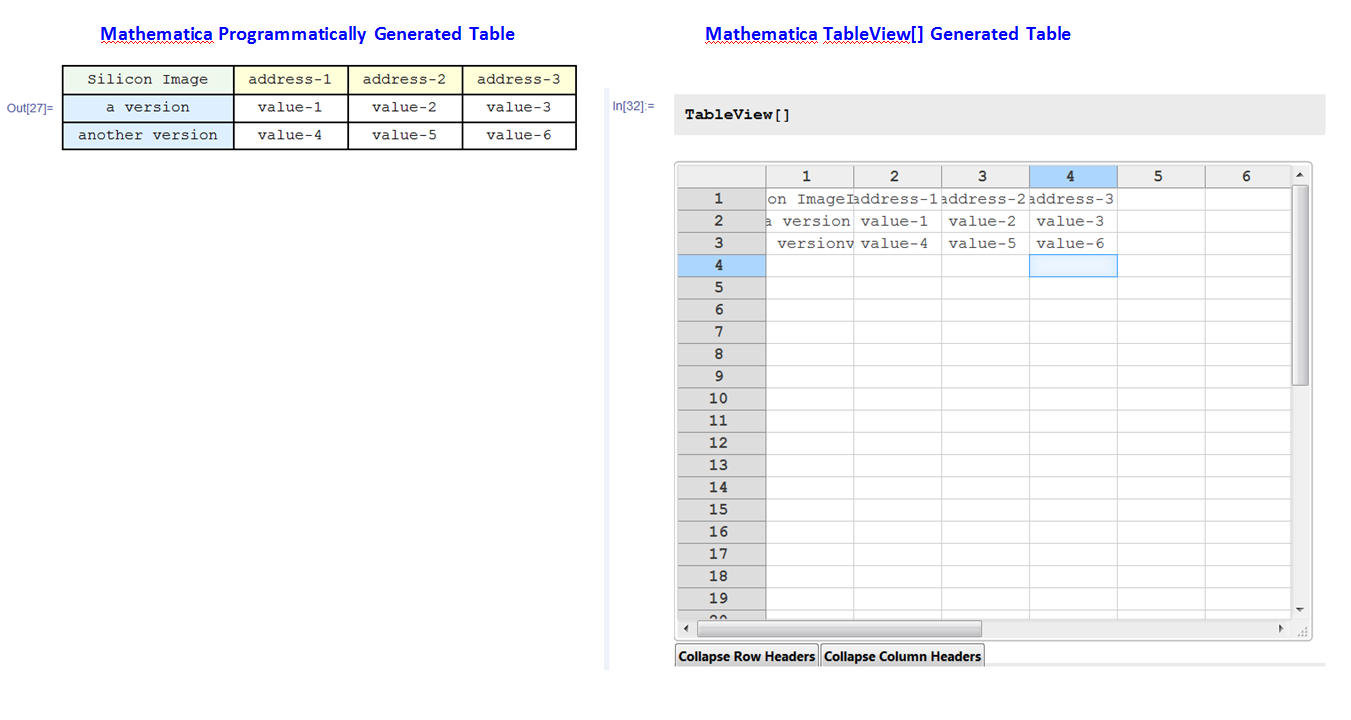Click 'value-4' in the generated left table
This screenshot has height=720, width=1351.
point(291,135)
